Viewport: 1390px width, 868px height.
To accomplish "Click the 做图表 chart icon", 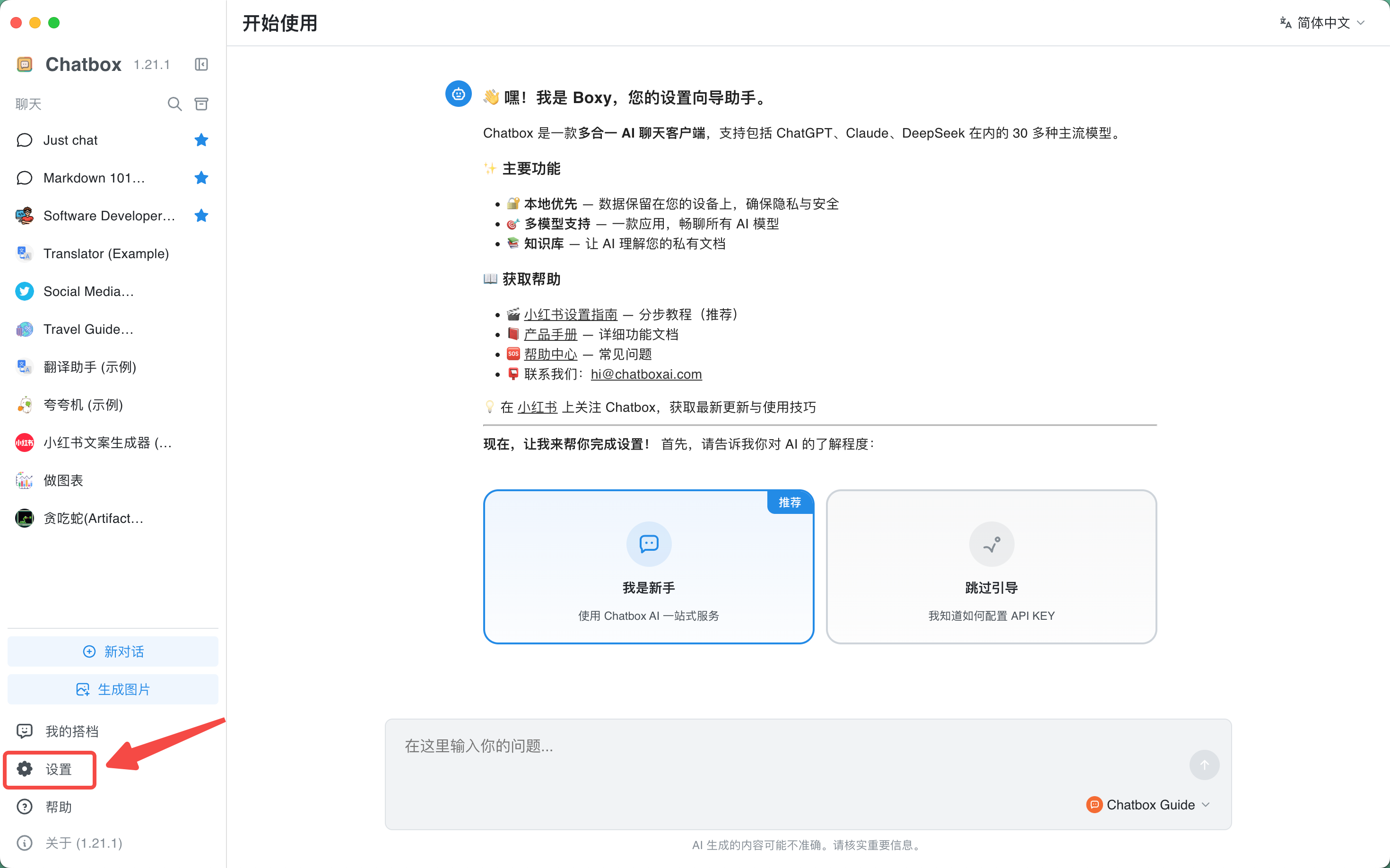I will tap(24, 480).
